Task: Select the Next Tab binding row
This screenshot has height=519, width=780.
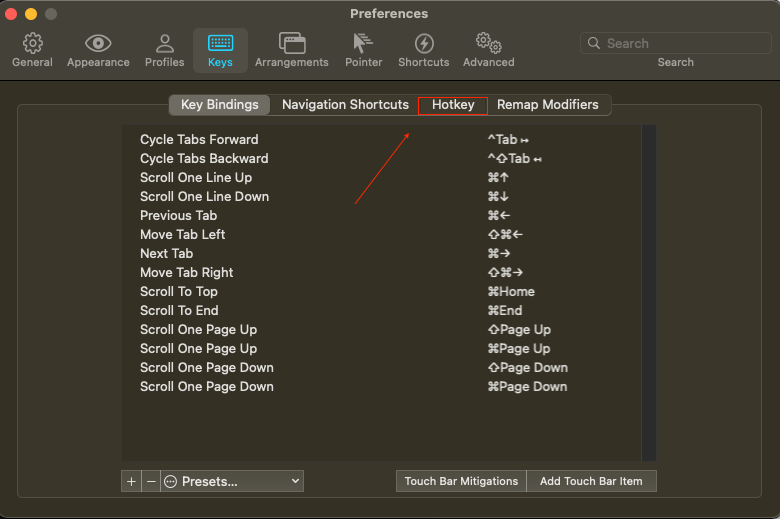Action: coord(382,253)
